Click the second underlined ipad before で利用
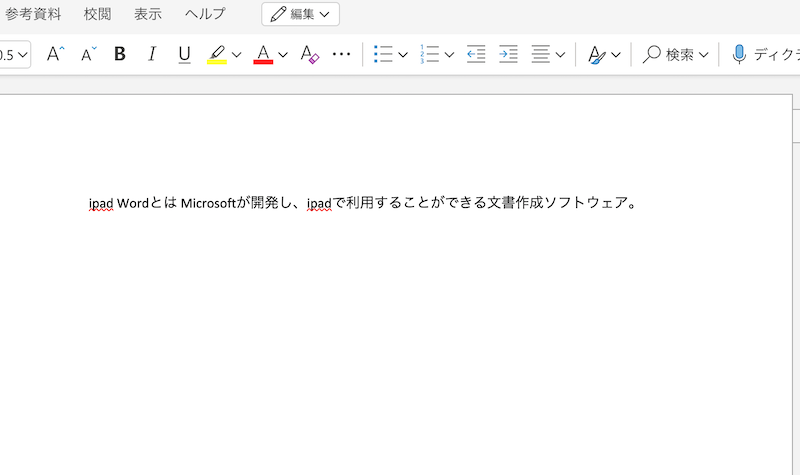Viewport: 800px width, 475px height. click(319, 204)
